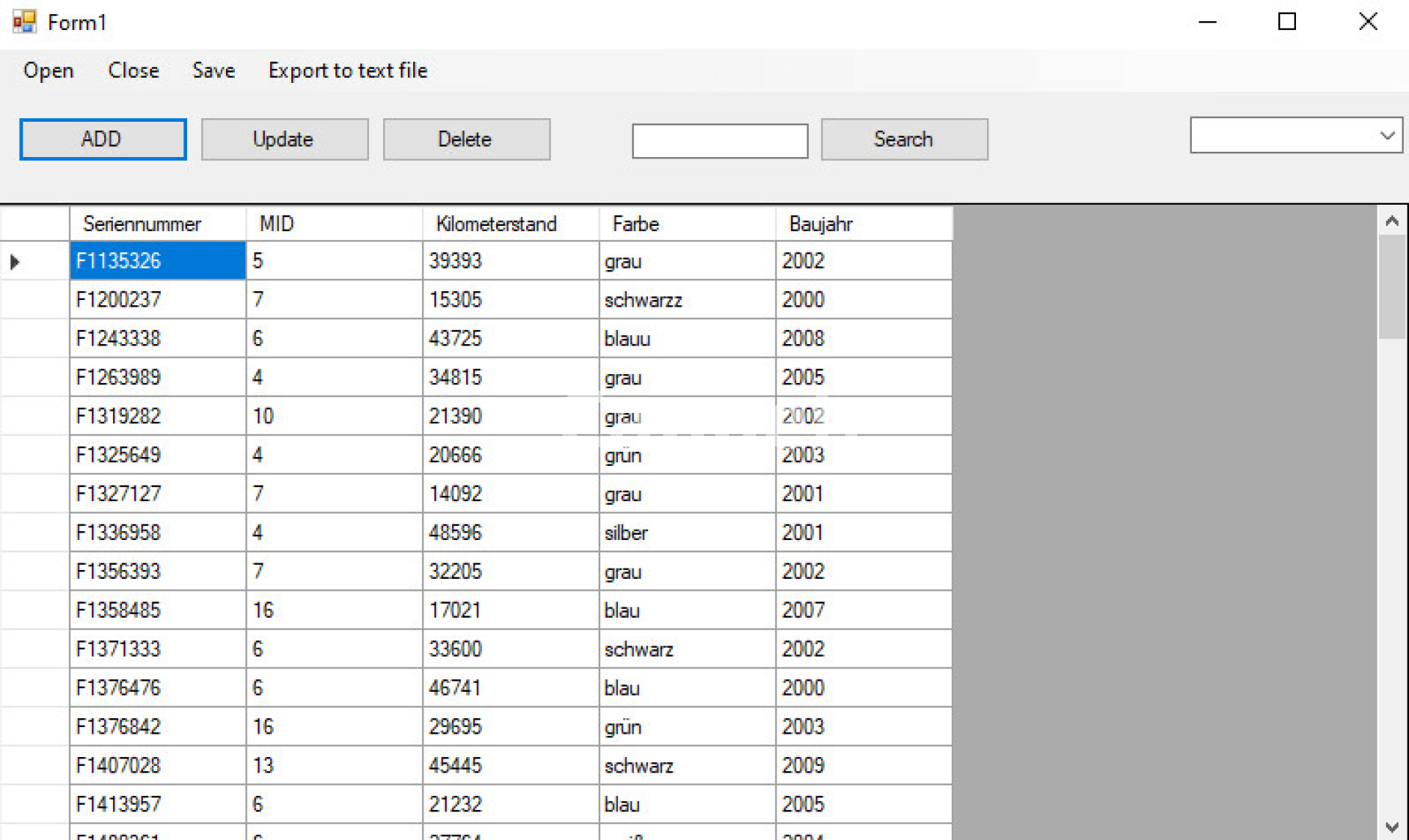Minimize the Form1 window
The height and width of the screenshot is (840, 1409).
click(x=1207, y=22)
